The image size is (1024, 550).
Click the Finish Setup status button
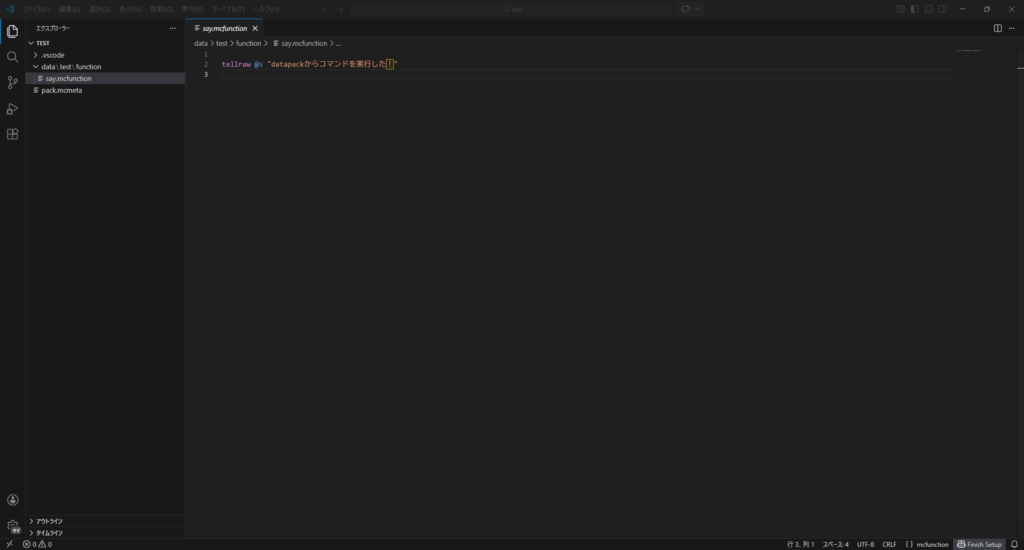click(979, 544)
